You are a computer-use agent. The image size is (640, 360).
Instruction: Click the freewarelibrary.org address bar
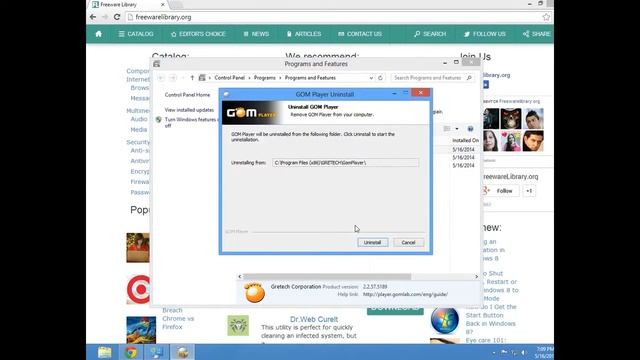coord(333,17)
